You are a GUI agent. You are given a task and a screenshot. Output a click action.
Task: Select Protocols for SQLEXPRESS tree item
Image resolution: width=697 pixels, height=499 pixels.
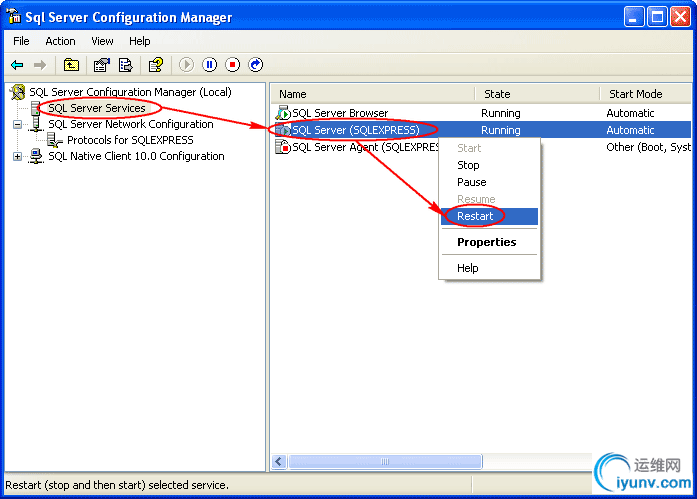click(130, 140)
